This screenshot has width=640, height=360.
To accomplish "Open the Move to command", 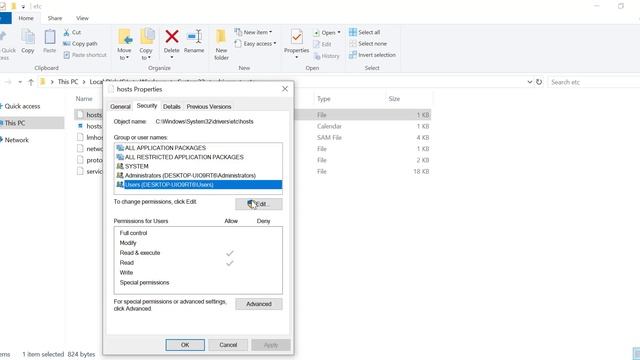I will [124, 44].
